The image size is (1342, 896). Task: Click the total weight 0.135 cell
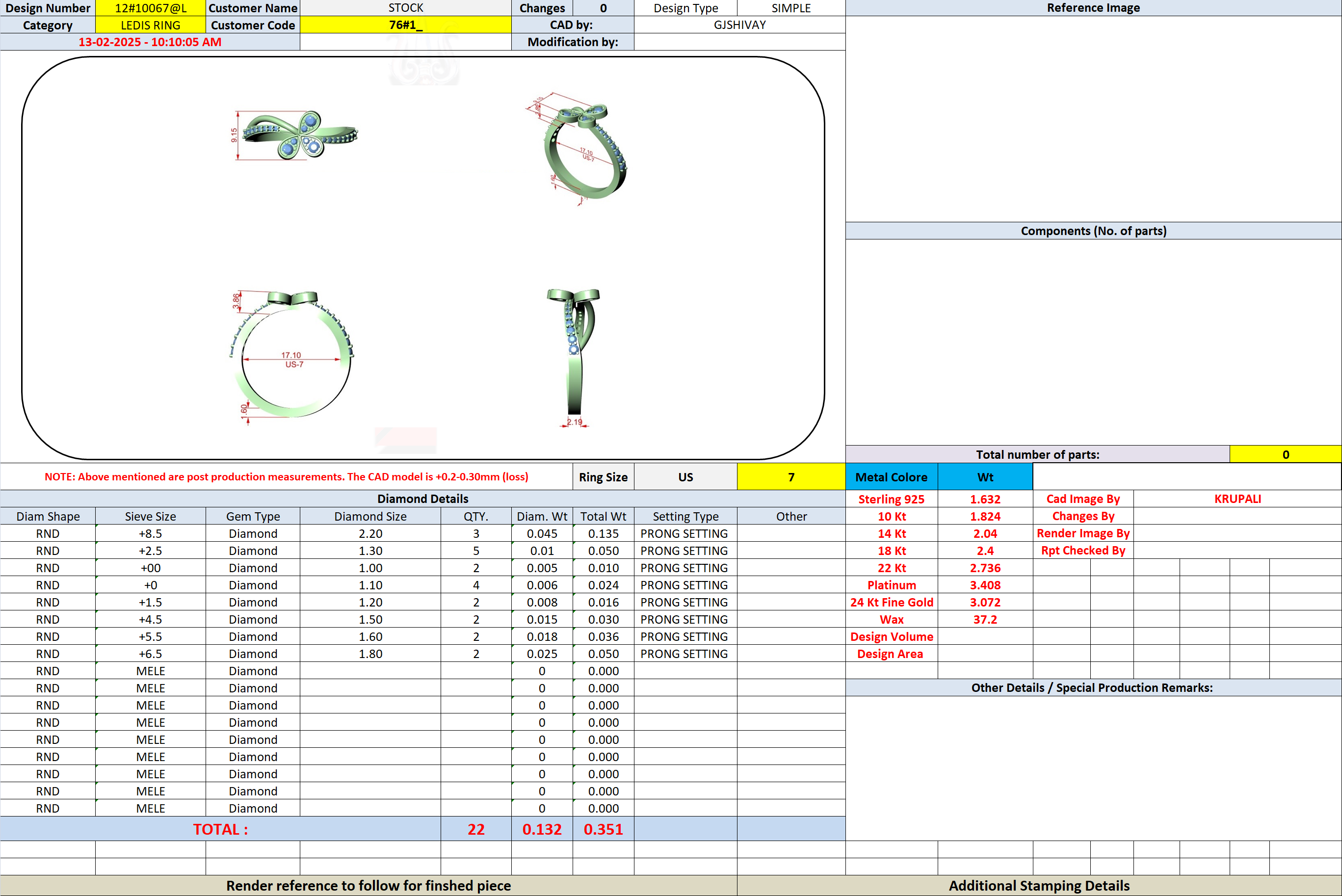click(604, 533)
